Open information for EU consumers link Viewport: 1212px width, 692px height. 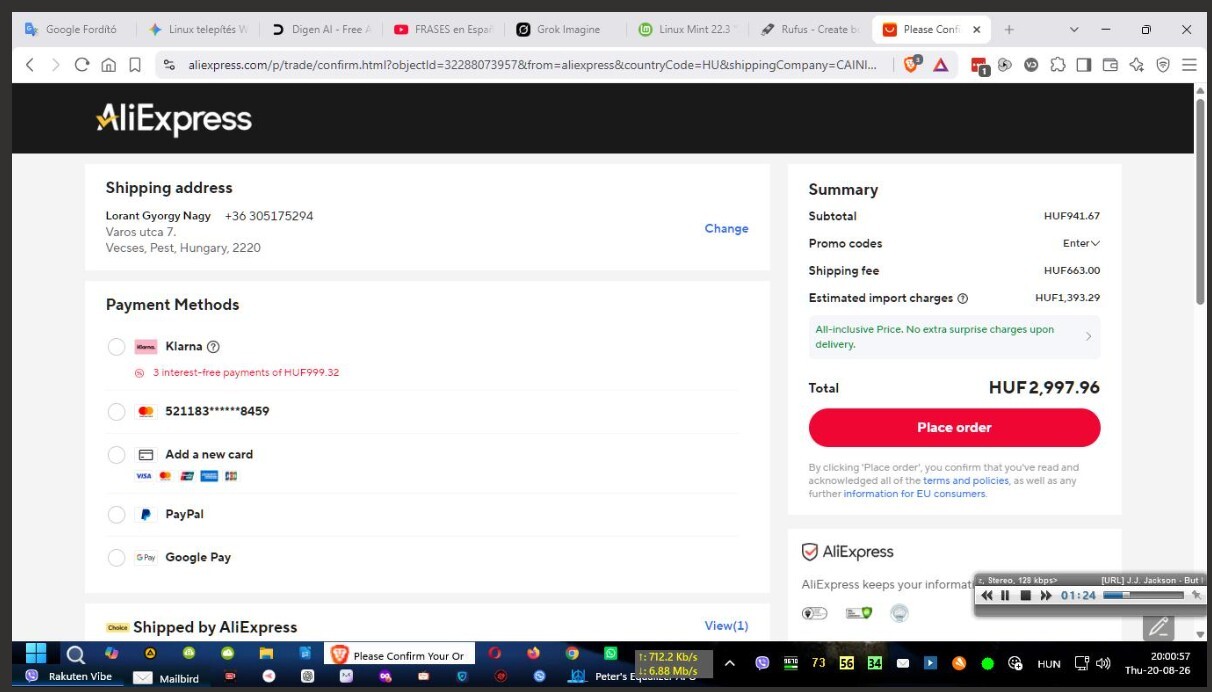[x=914, y=494]
